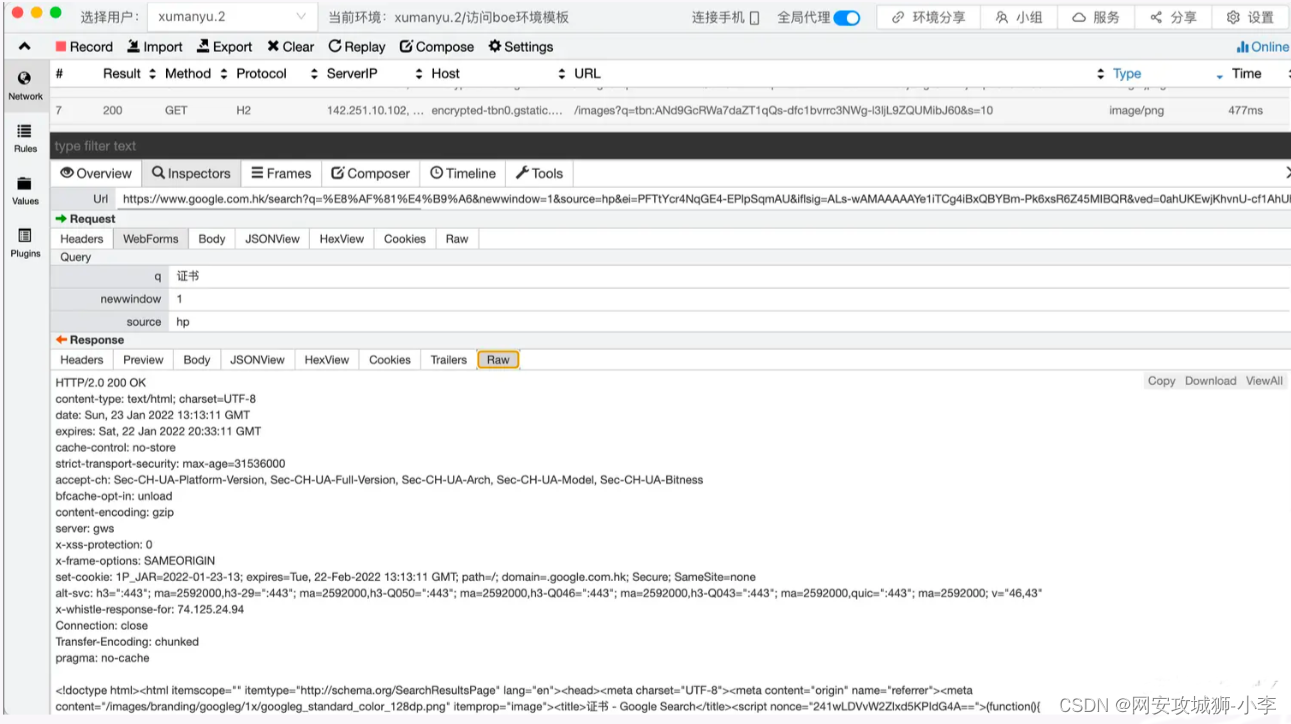
Task: Sort by the Result column
Action: click(129, 73)
